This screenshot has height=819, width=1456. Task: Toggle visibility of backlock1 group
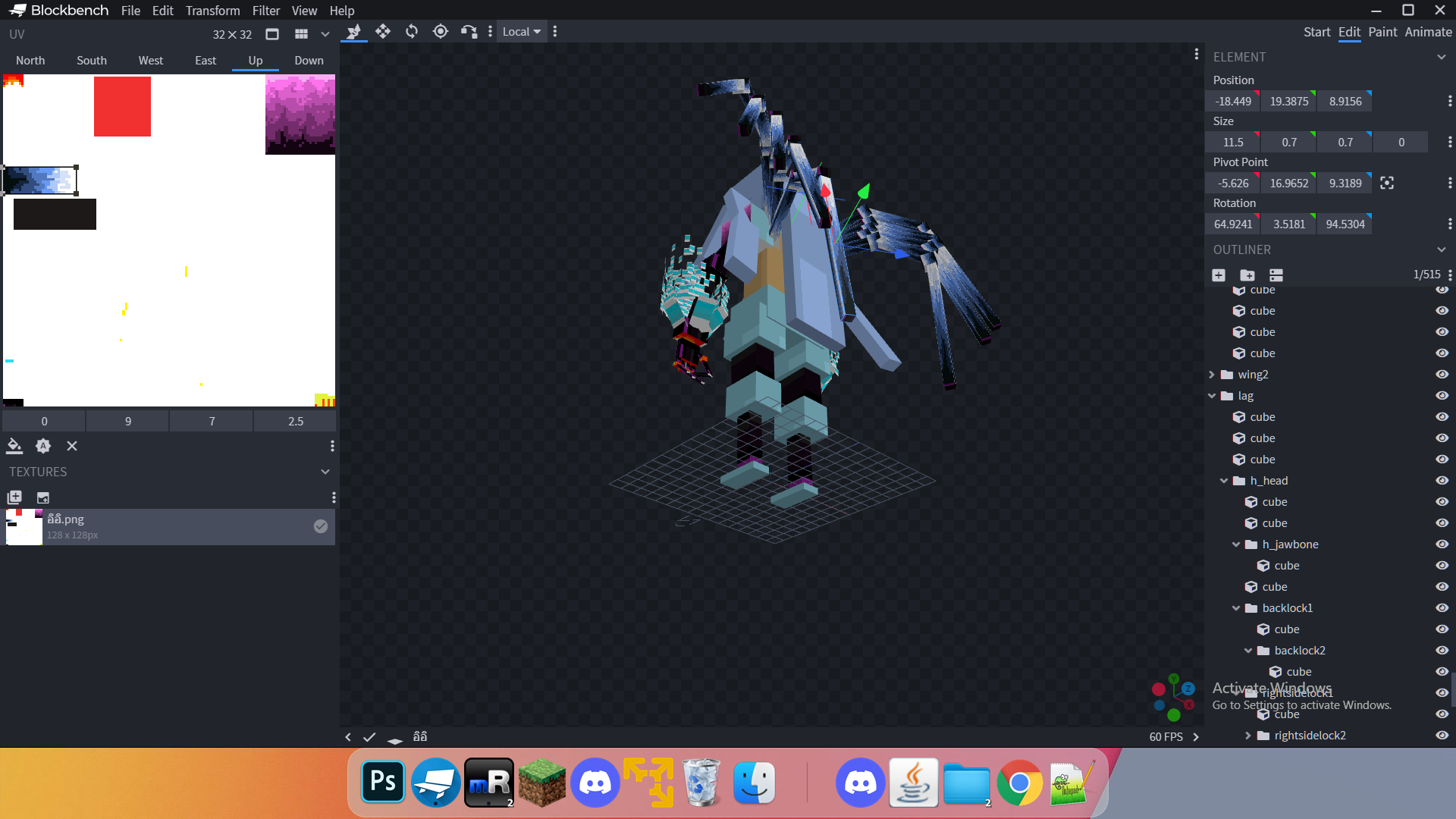1442,608
